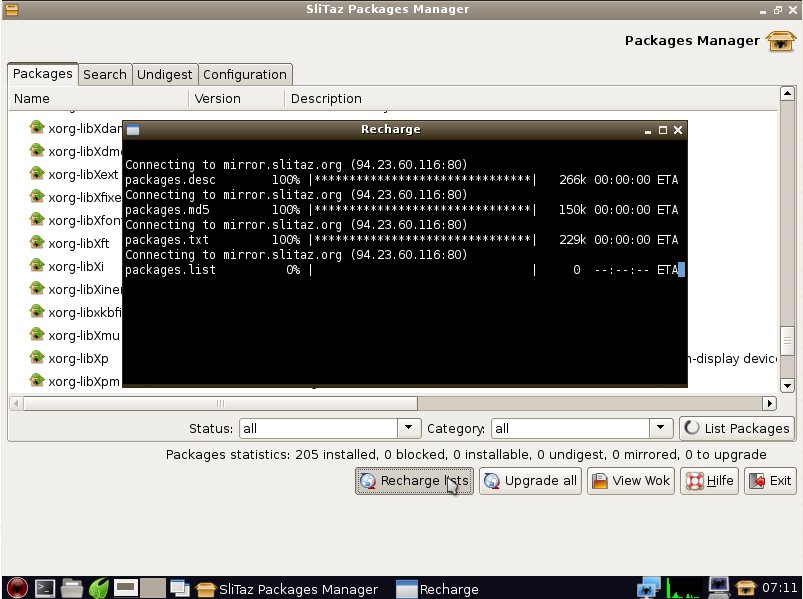Switch to the second desktop pager
This screenshot has width=803, height=599.
pos(153,588)
